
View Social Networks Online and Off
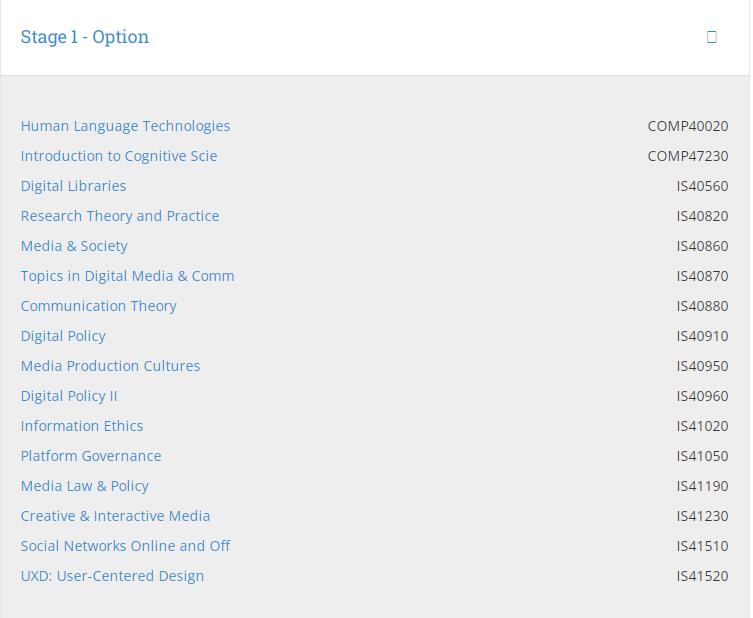(x=125, y=546)
